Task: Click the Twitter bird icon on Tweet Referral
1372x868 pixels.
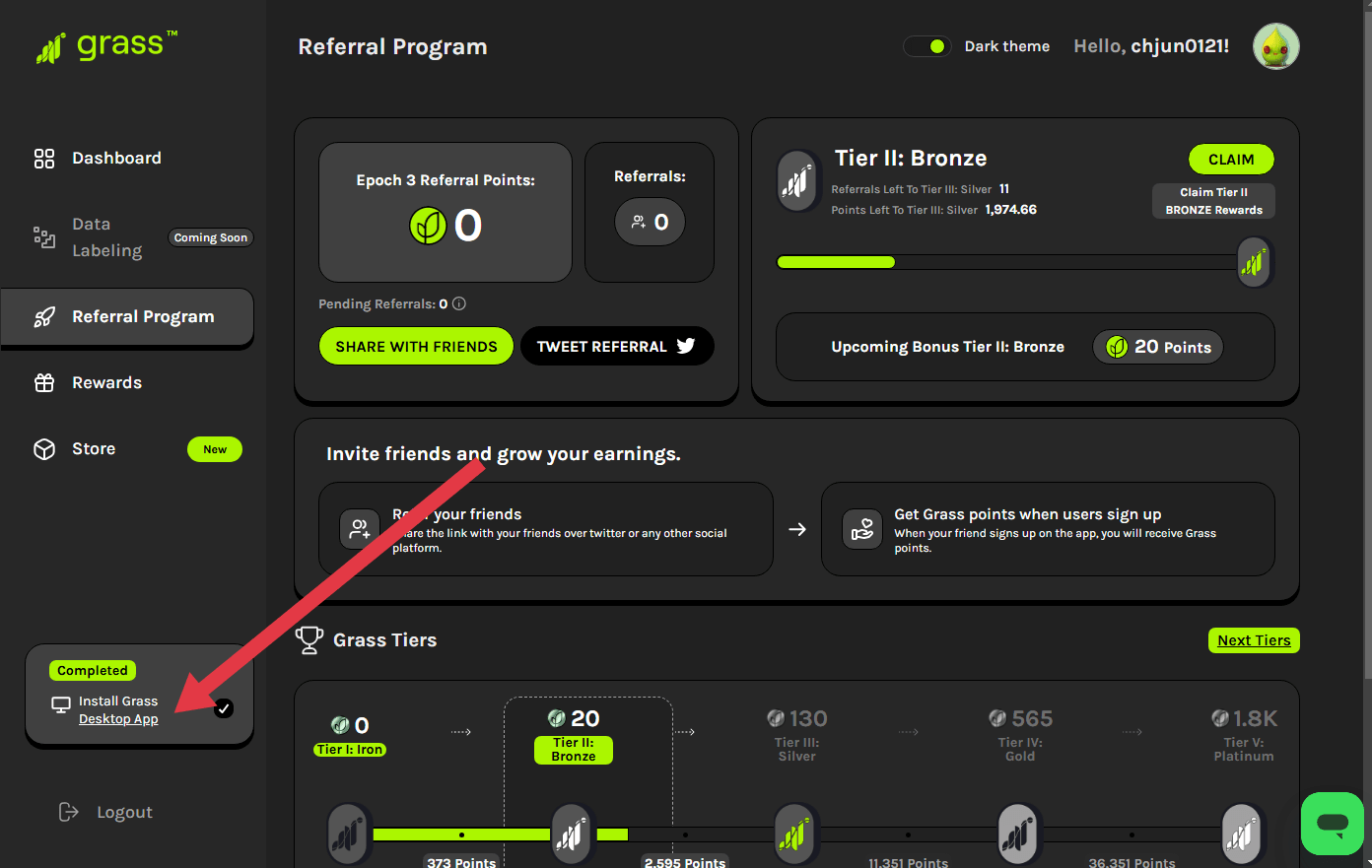Action: tap(686, 346)
